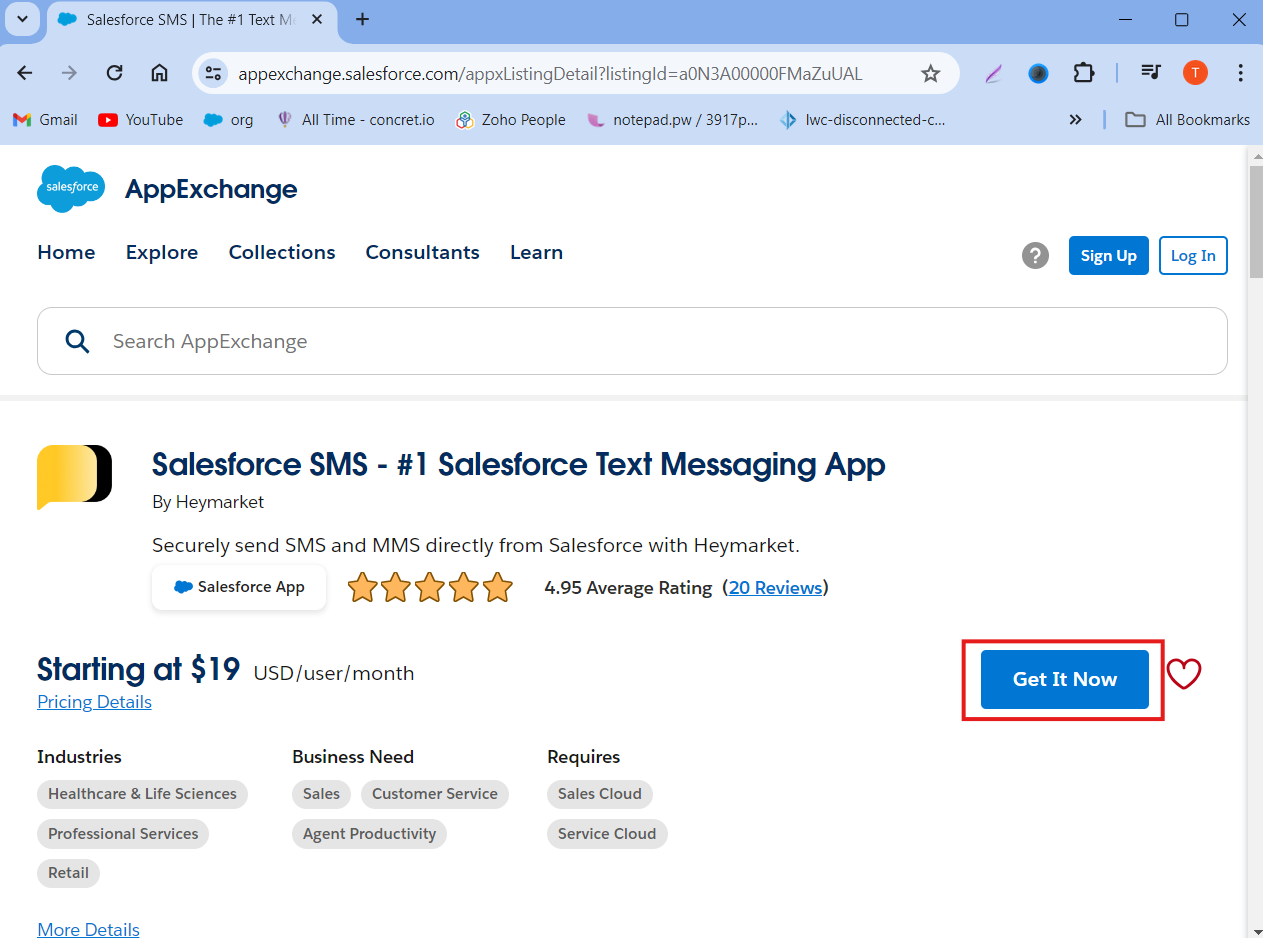Click the Sign Up button
1263x938 pixels.
[1108, 255]
